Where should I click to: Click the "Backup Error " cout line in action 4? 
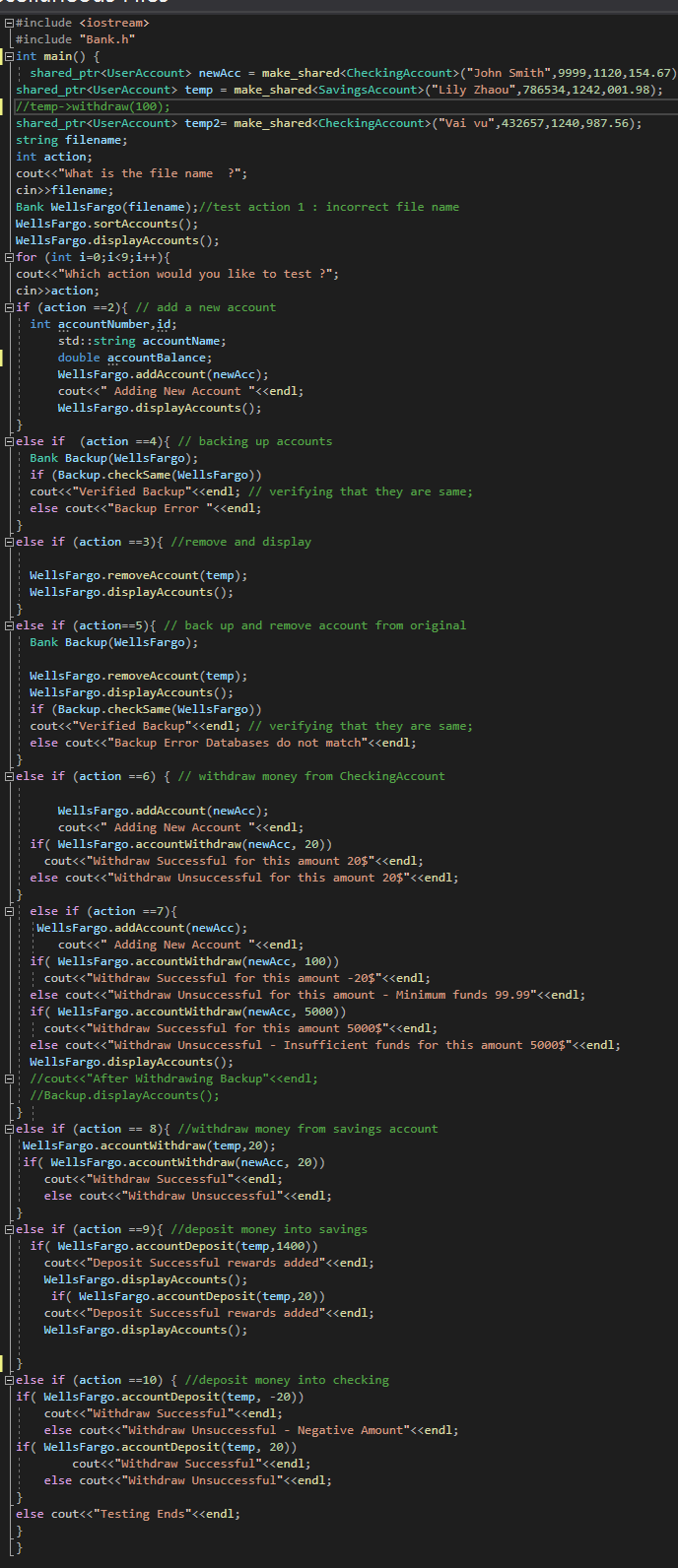coord(146,508)
